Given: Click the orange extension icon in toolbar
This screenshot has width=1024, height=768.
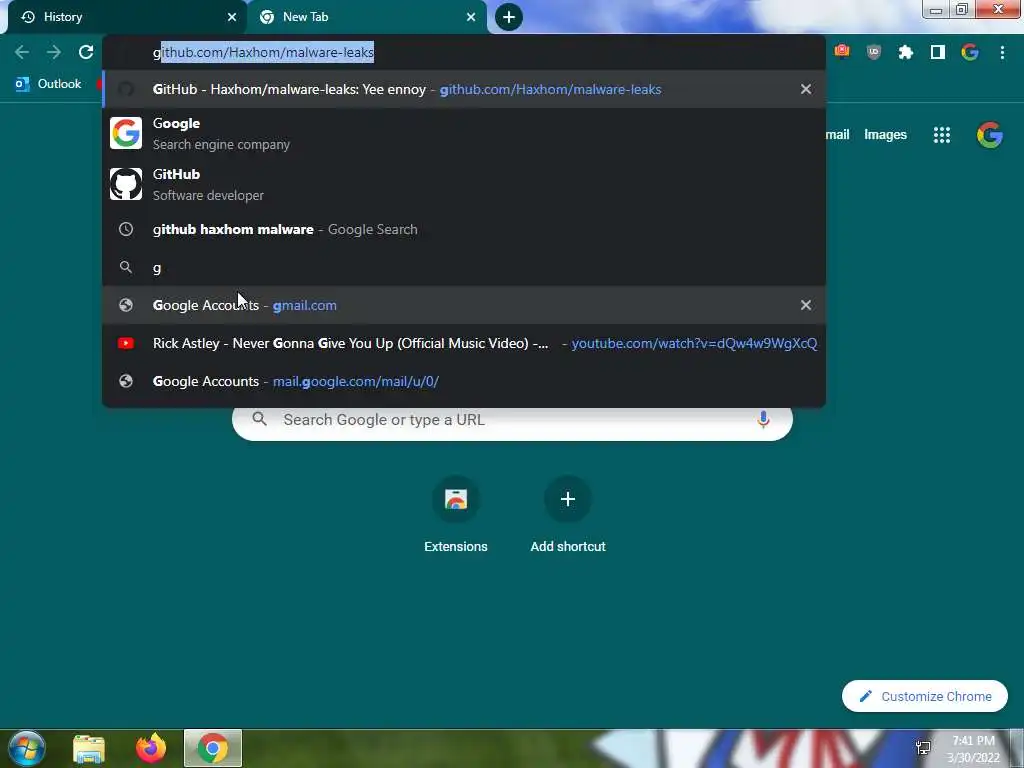Looking at the screenshot, I should click(842, 52).
